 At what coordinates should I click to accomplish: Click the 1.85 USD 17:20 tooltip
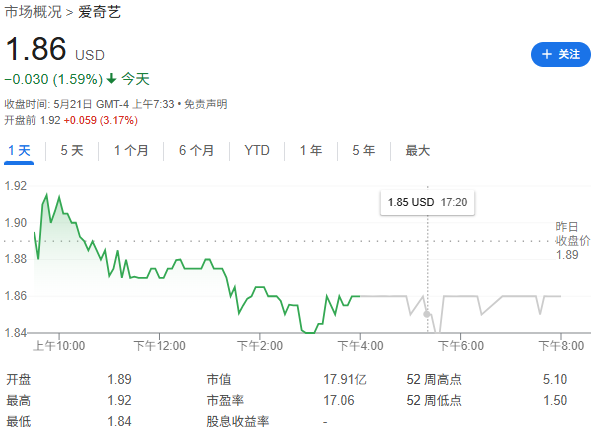(427, 202)
